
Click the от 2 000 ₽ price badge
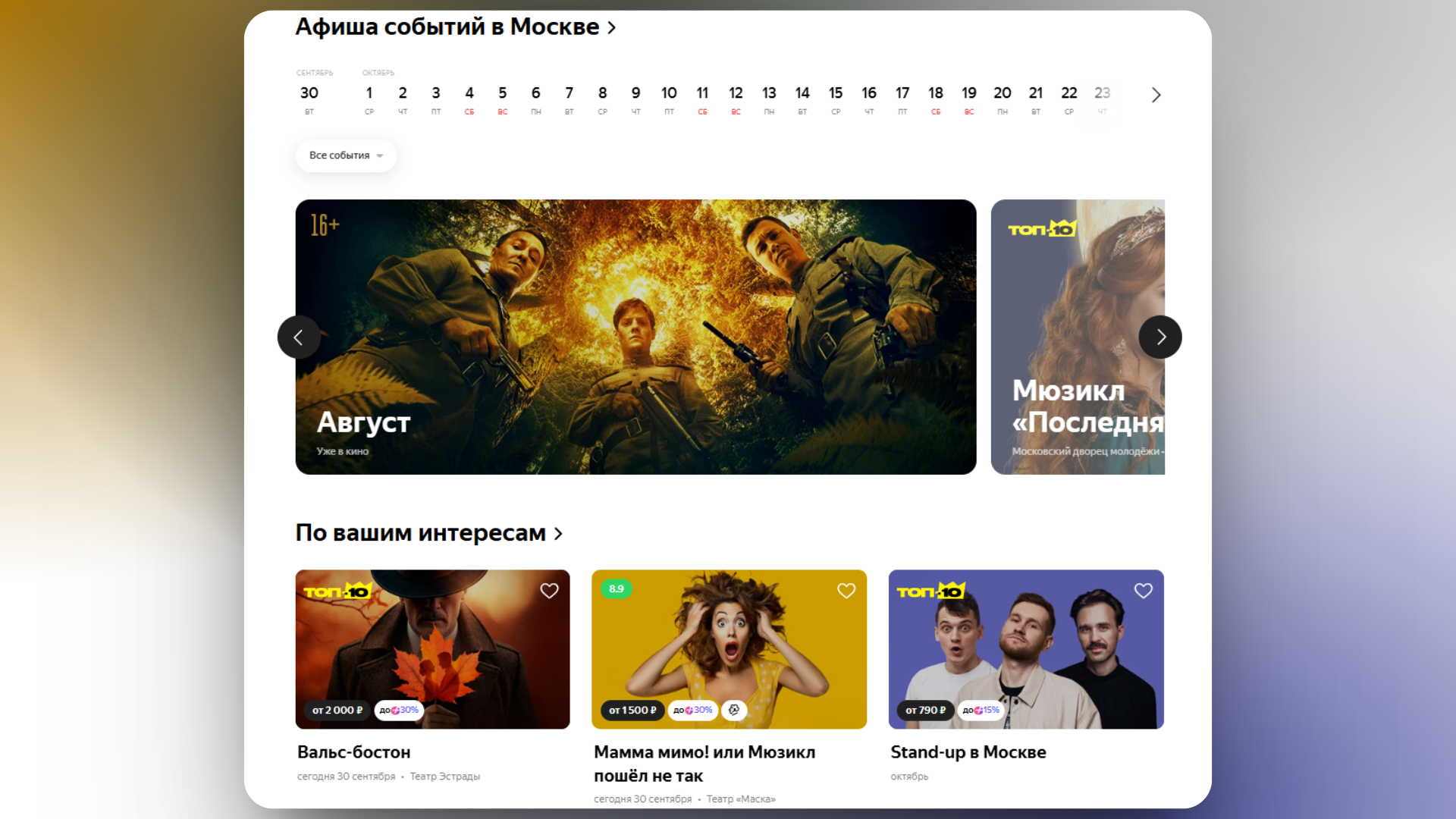tap(336, 711)
